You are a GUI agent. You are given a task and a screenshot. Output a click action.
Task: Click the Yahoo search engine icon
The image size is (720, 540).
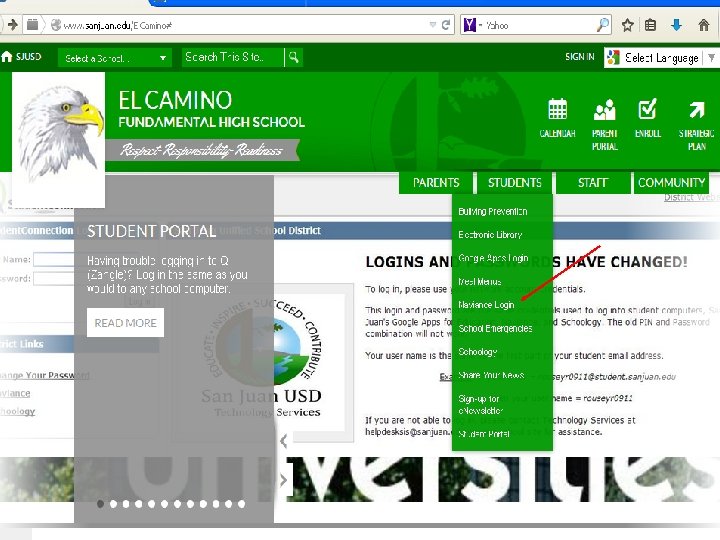(469, 25)
